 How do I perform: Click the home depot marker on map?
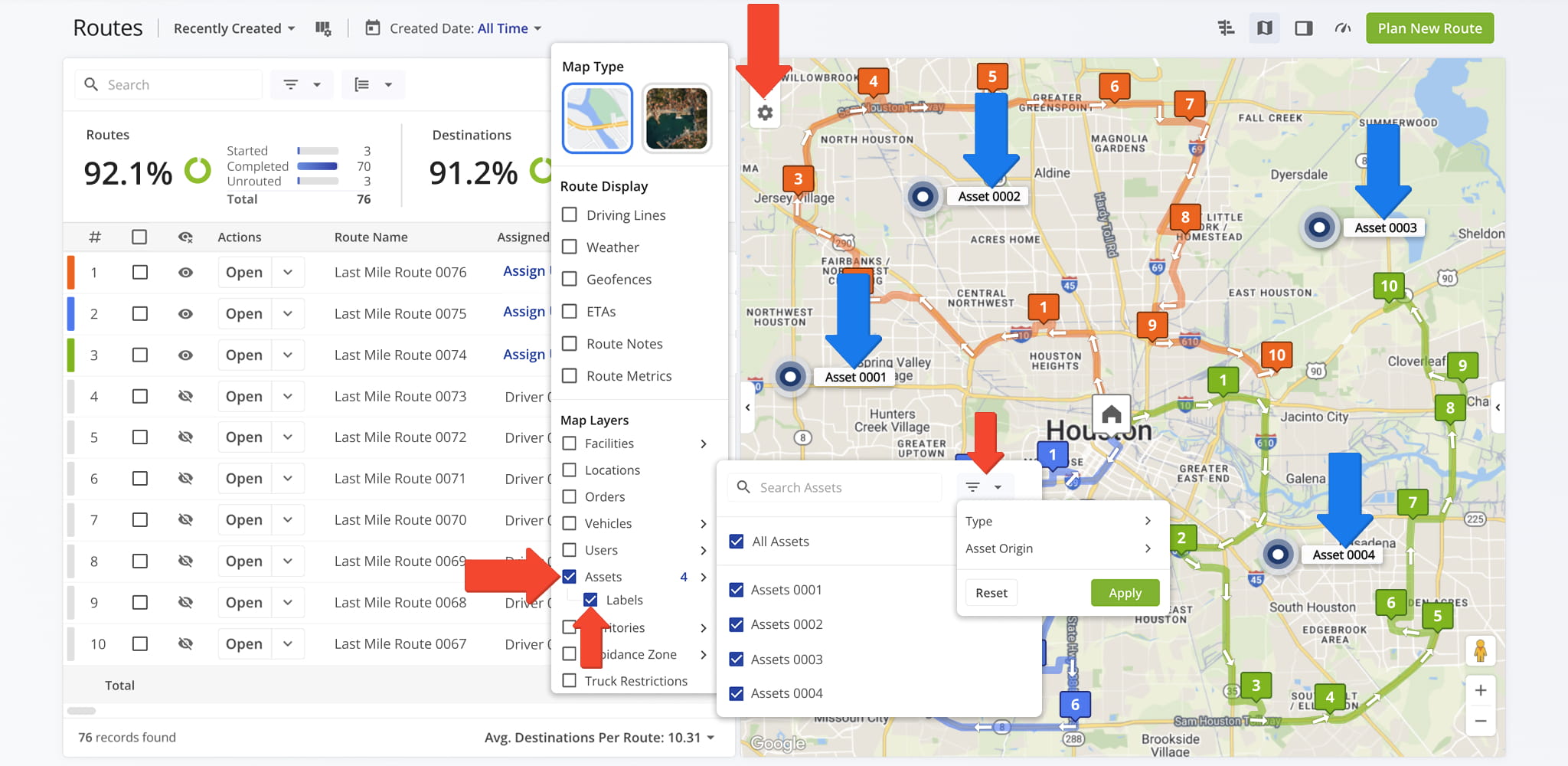tap(1112, 414)
